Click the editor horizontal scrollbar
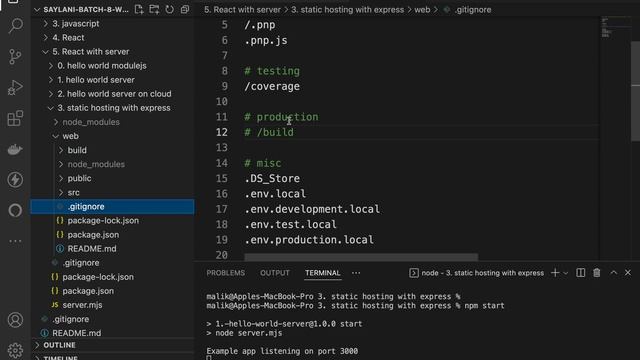The image size is (640, 360). click(361, 257)
